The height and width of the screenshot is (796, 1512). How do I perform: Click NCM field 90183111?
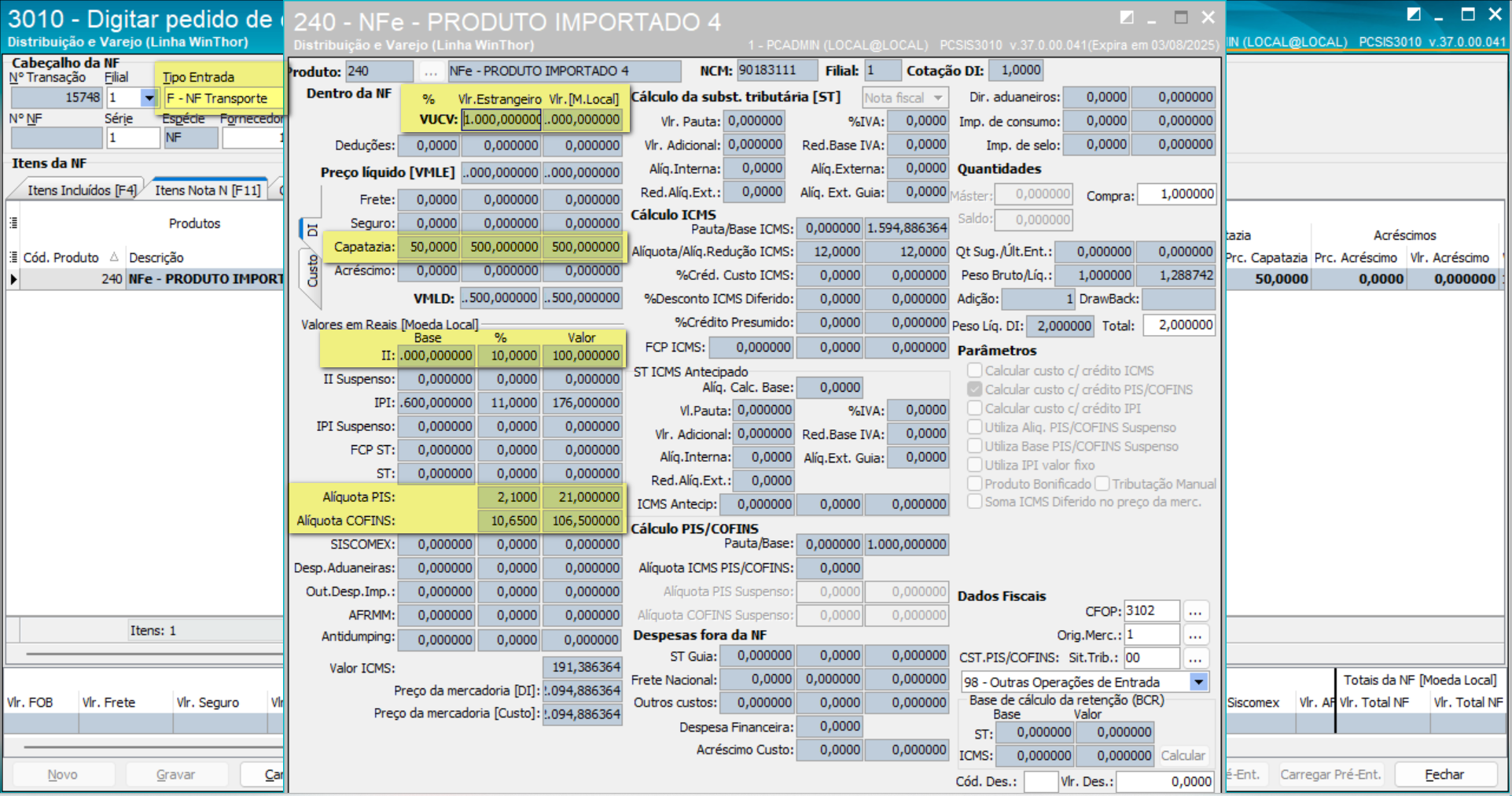pyautogui.click(x=777, y=71)
